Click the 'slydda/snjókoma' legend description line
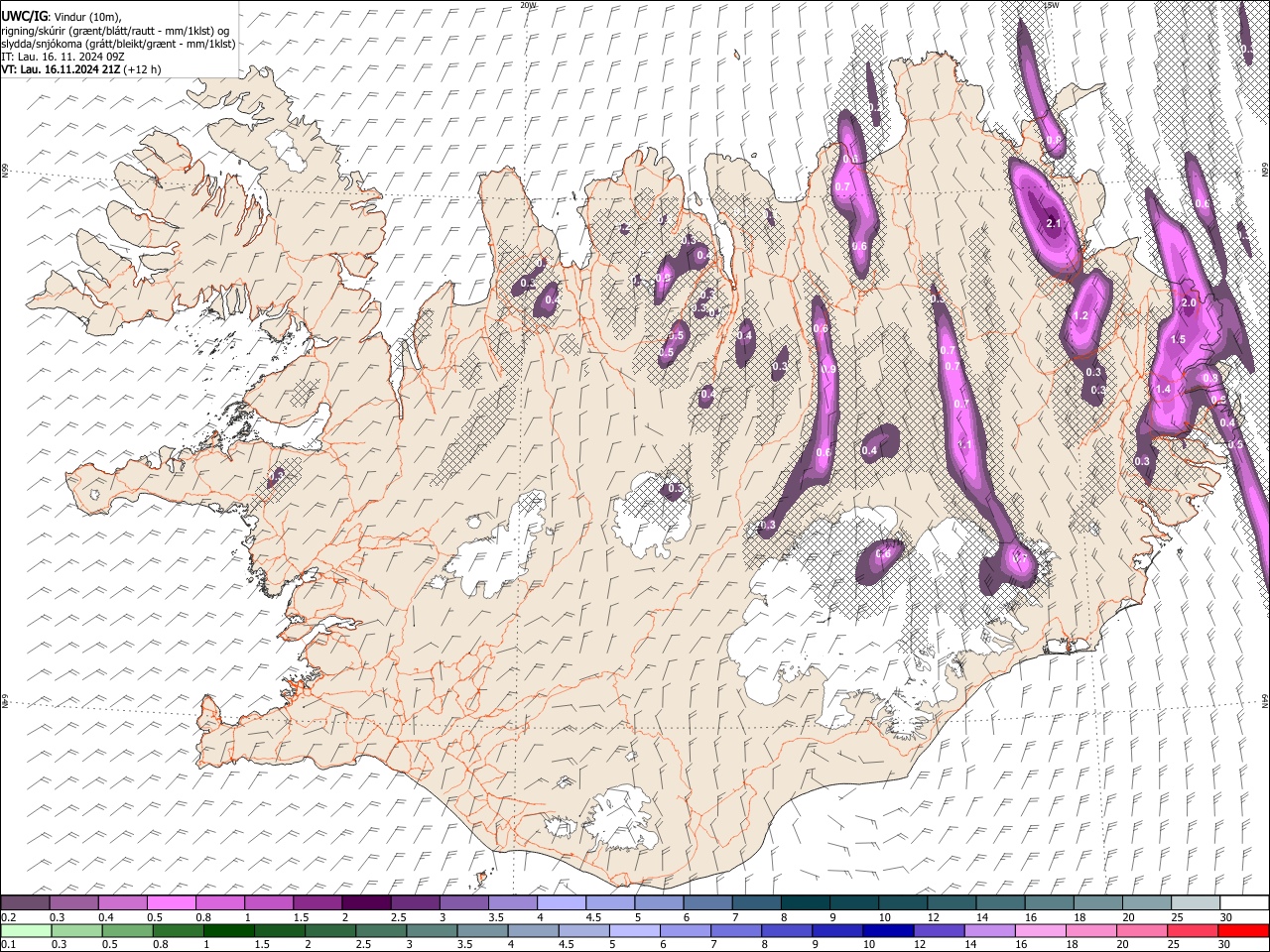This screenshot has width=1270, height=952. [x=118, y=44]
